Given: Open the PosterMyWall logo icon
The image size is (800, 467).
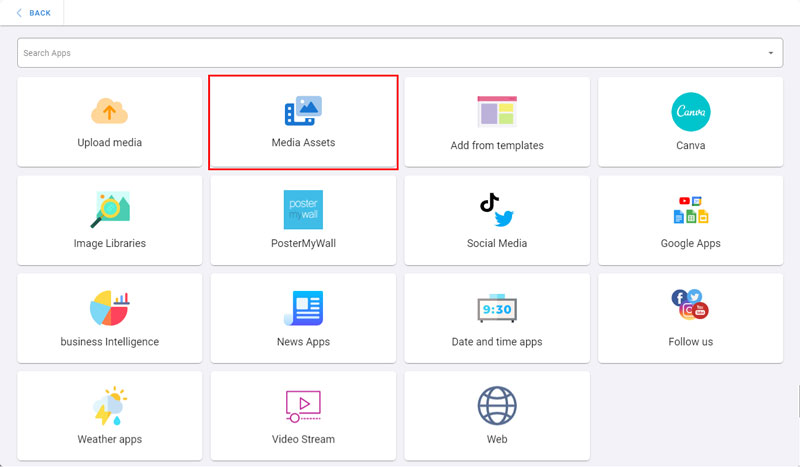Looking at the screenshot, I should [x=303, y=209].
